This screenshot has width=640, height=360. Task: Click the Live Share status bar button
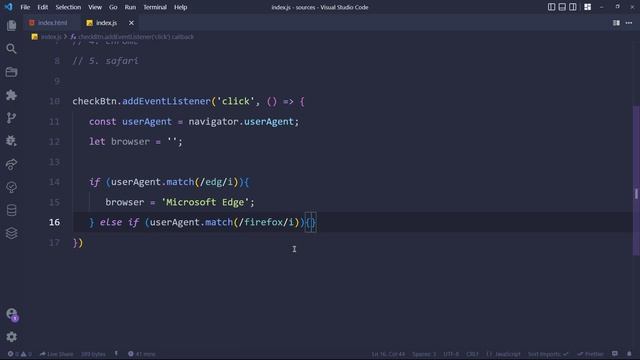[x=56, y=354]
